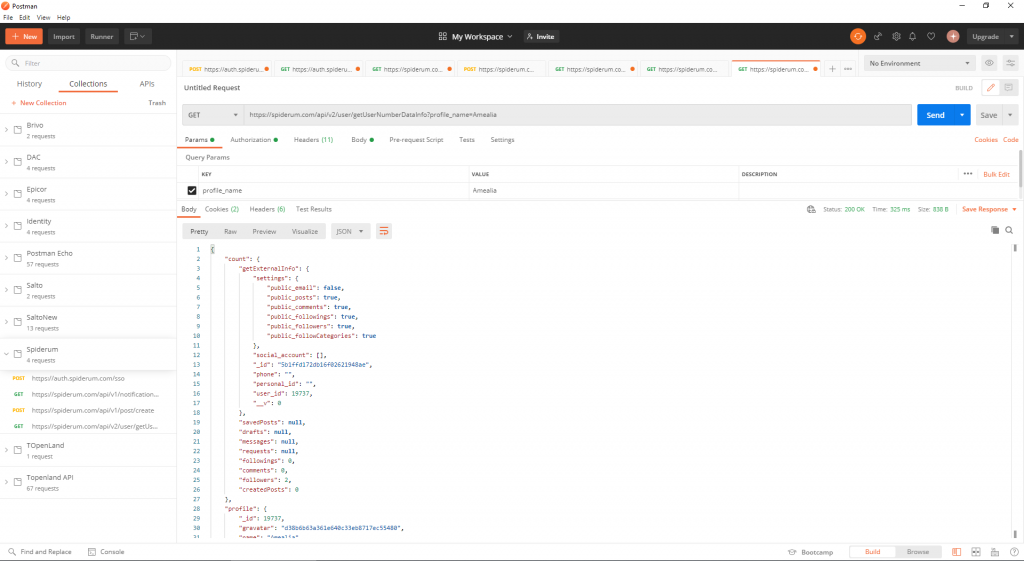Open the Save button dropdown arrow
1024x561 pixels.
1010,115
